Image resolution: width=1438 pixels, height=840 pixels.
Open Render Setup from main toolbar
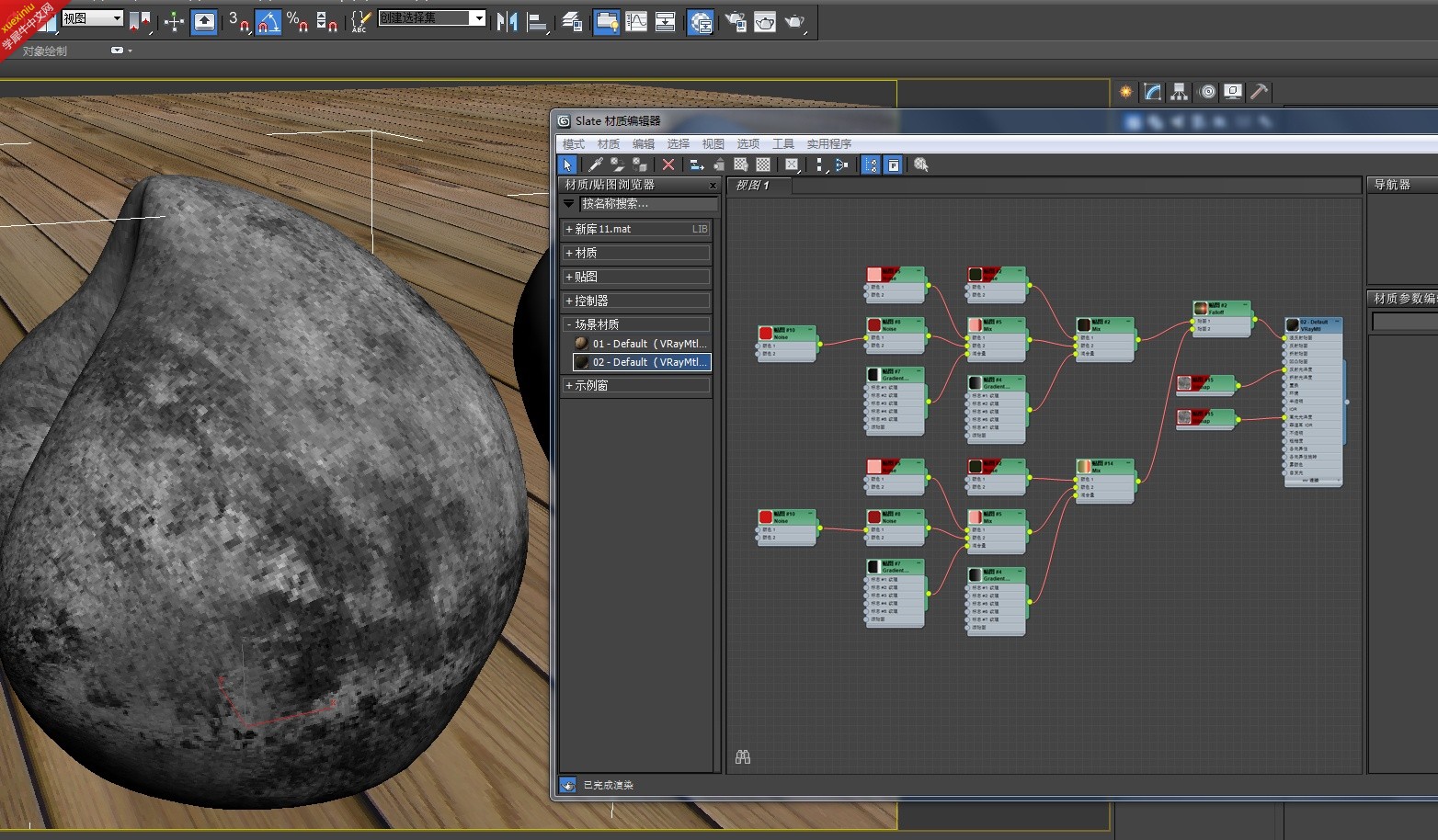tap(735, 21)
